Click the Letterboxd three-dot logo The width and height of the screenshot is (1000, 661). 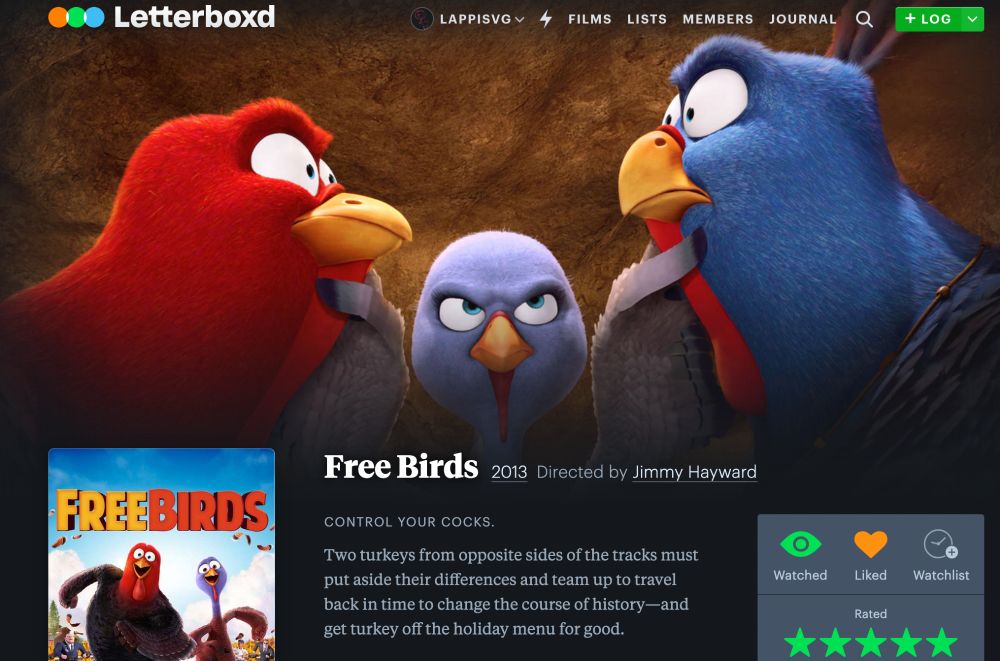pyautogui.click(x=77, y=17)
